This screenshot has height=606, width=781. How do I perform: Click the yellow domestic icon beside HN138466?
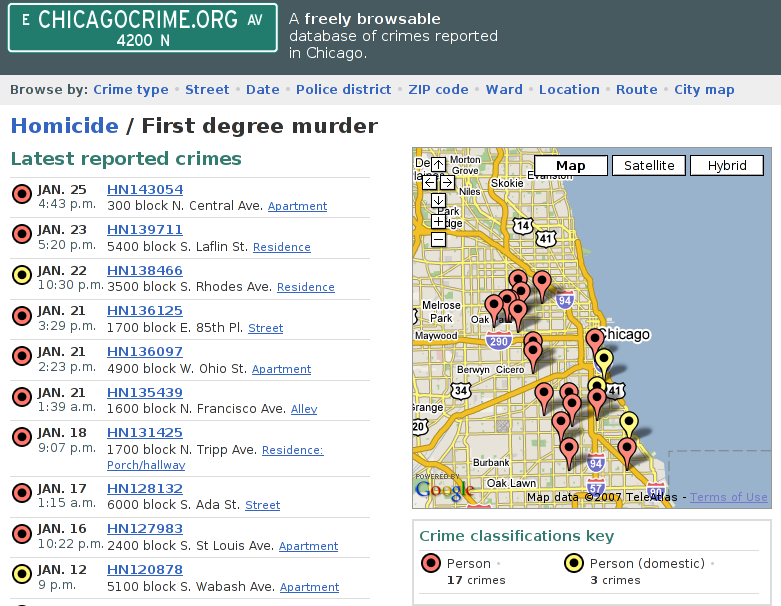pos(22,274)
